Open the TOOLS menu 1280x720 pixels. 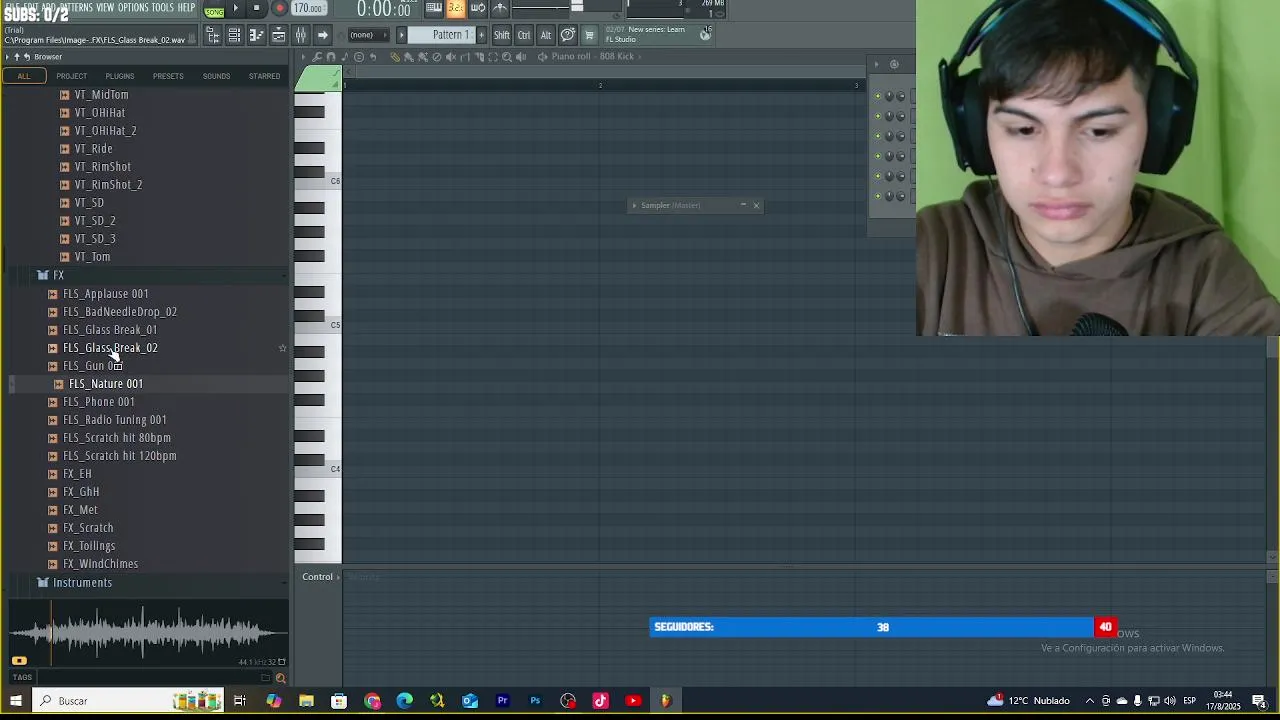tap(163, 7)
